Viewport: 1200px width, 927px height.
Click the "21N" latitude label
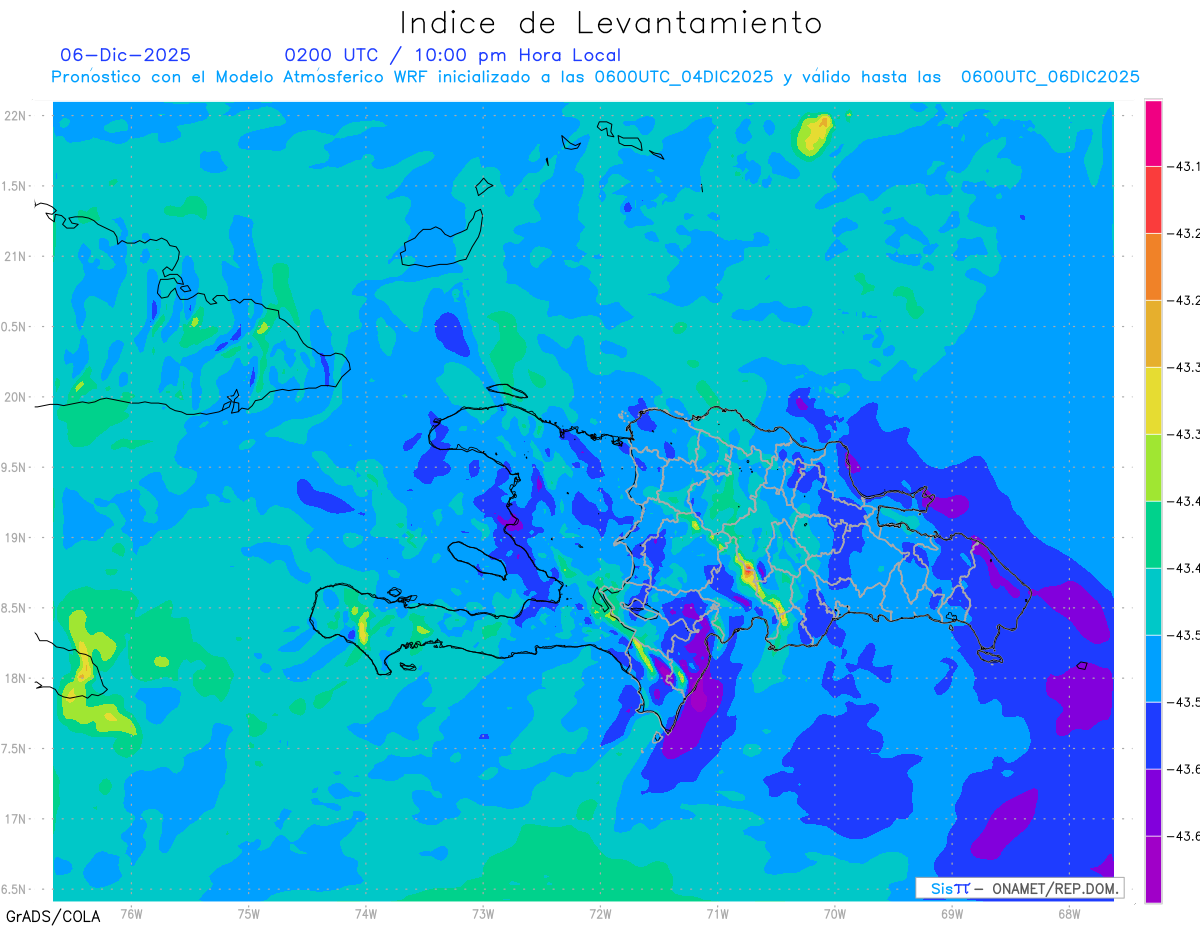point(16,257)
